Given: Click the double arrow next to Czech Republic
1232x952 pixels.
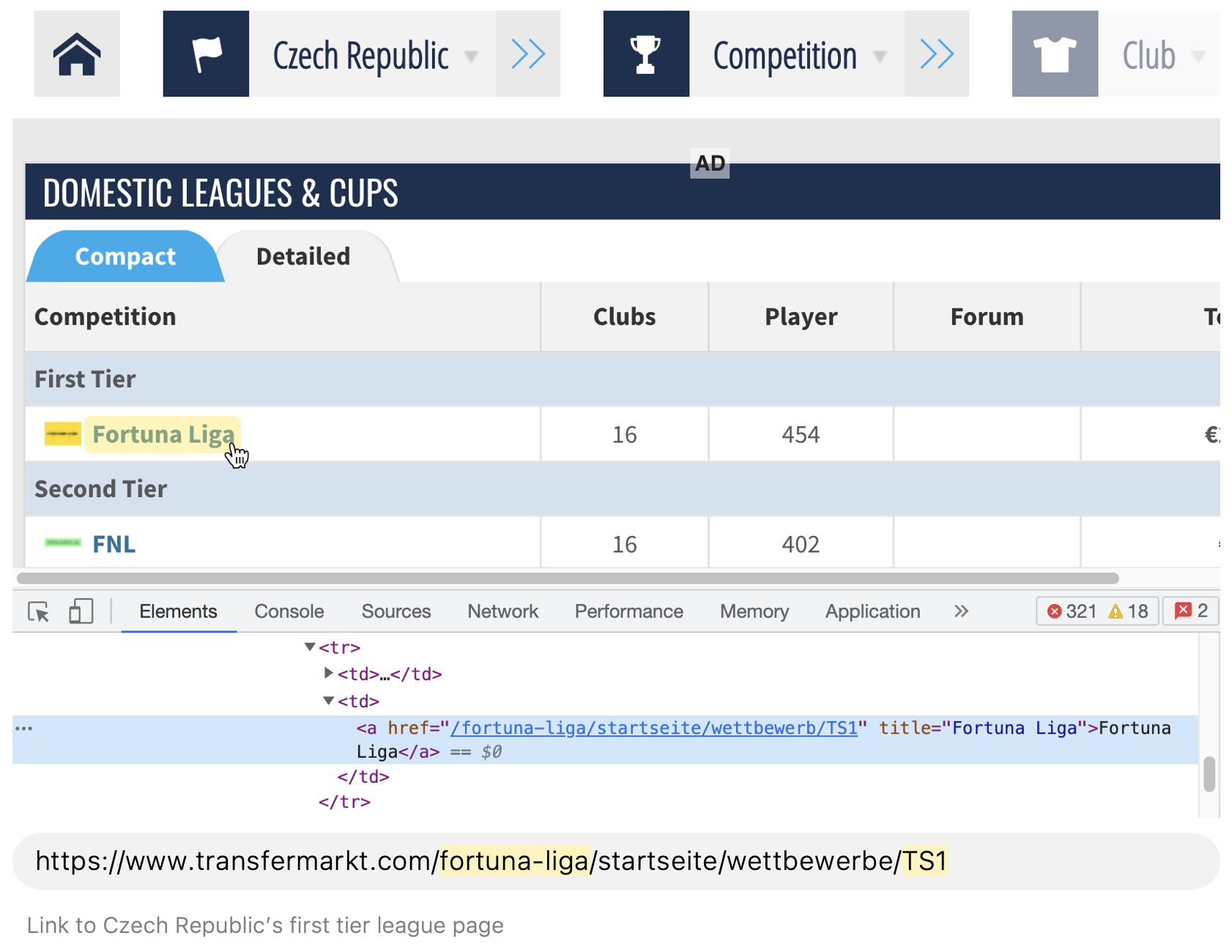Looking at the screenshot, I should (528, 53).
